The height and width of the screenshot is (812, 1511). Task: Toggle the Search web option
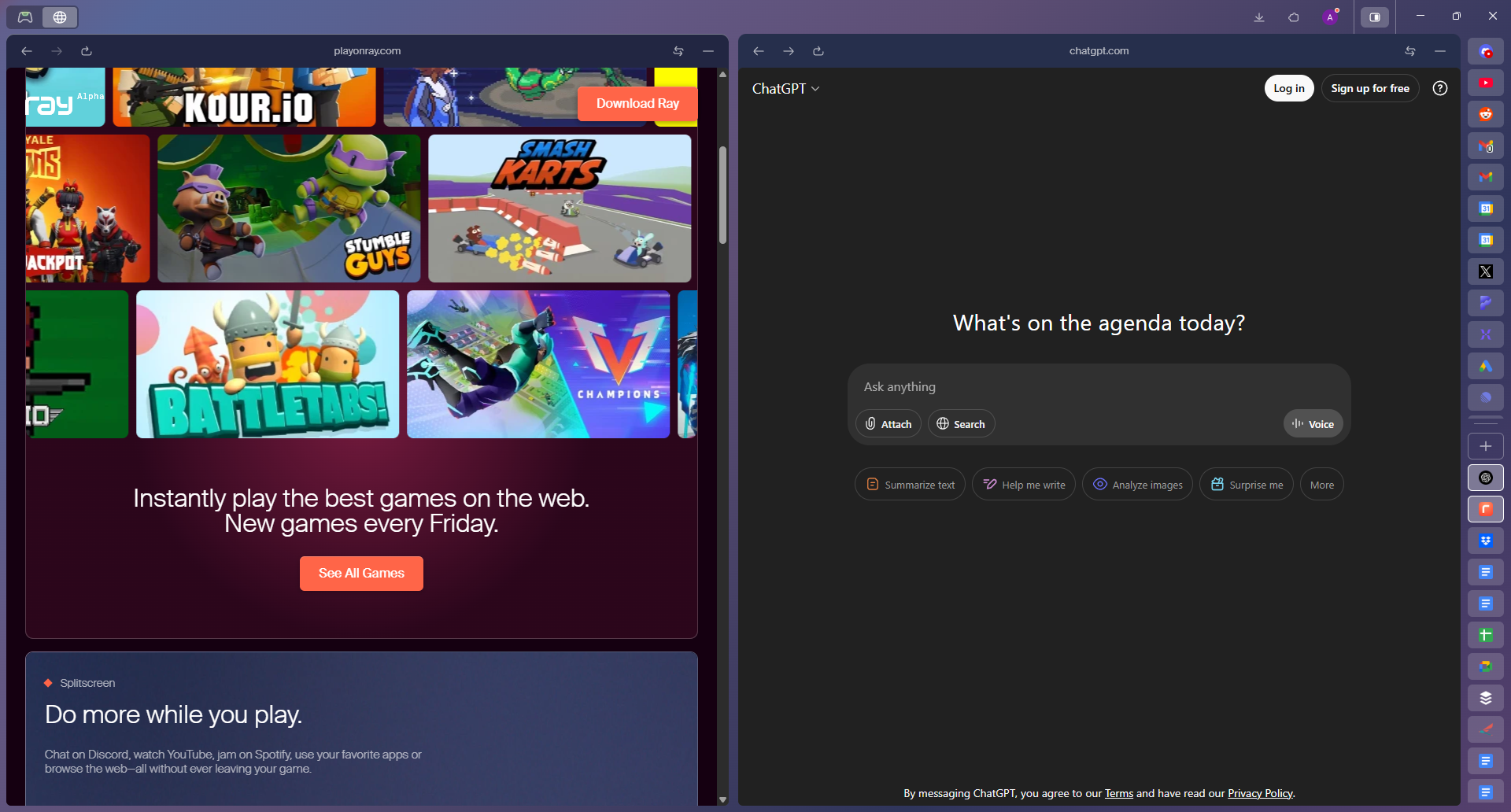click(x=961, y=424)
